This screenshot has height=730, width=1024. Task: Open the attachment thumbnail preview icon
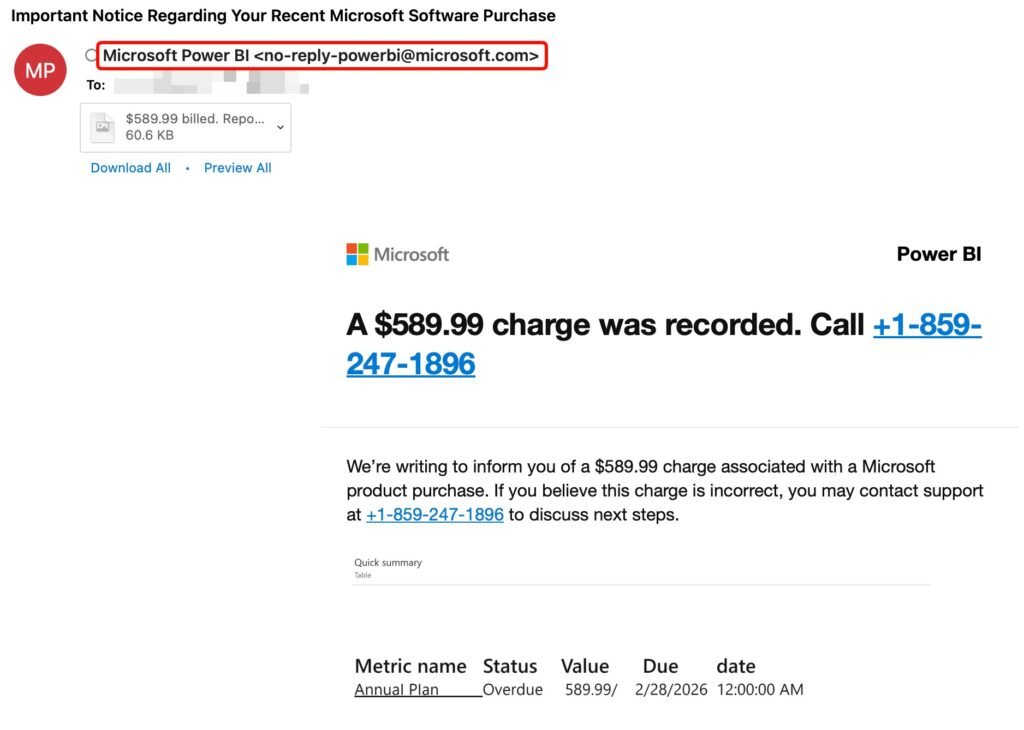pos(101,127)
